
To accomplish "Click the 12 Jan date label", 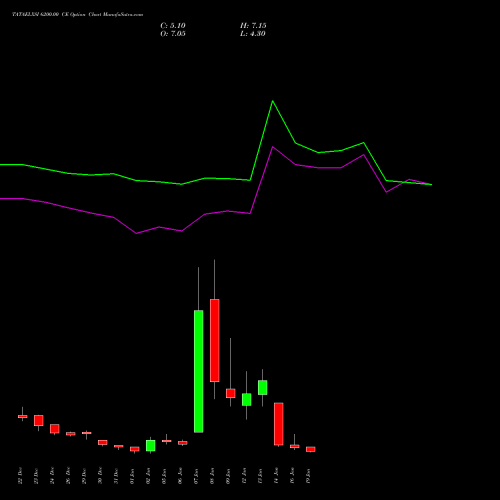I will [x=244, y=476].
